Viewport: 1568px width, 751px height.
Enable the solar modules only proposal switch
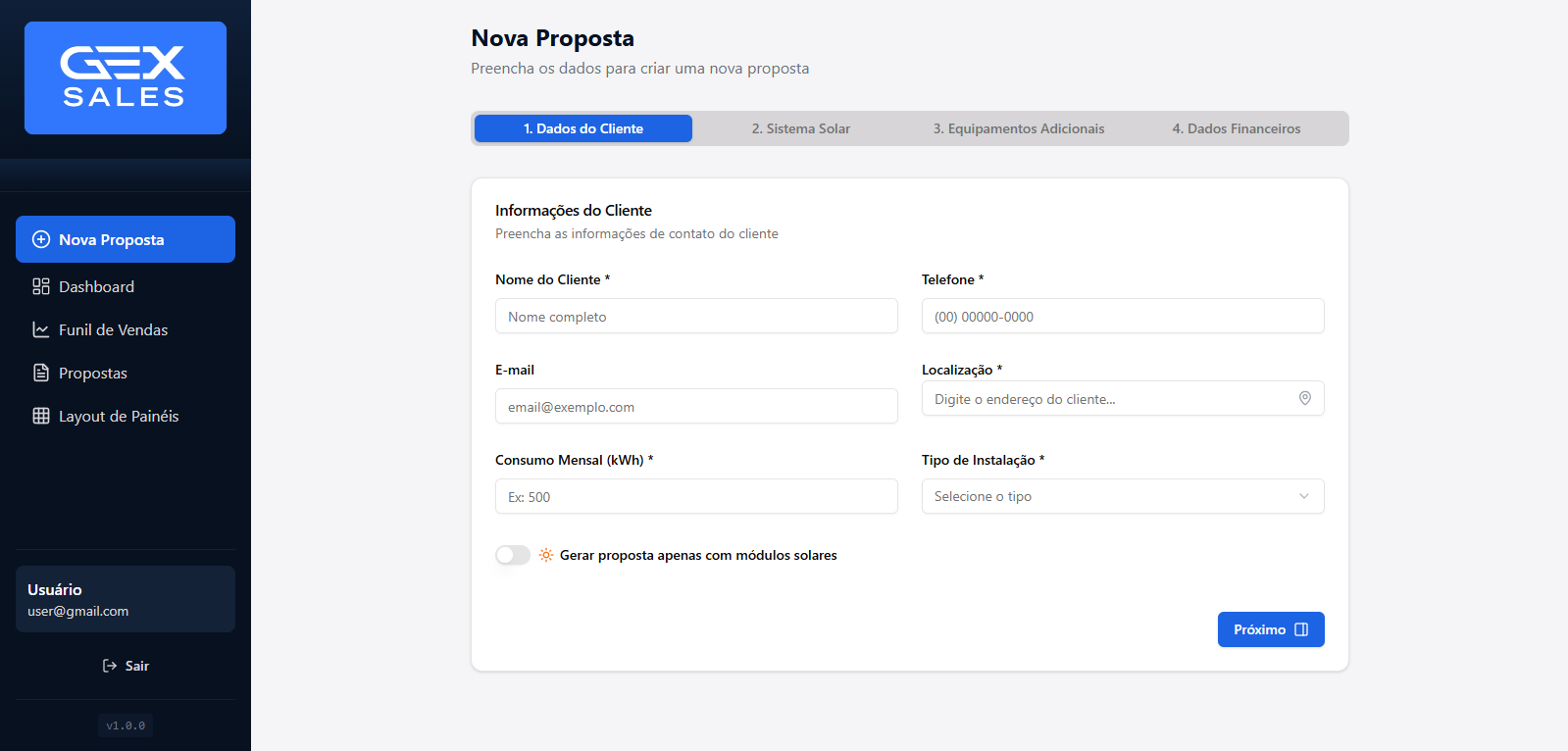tap(512, 555)
